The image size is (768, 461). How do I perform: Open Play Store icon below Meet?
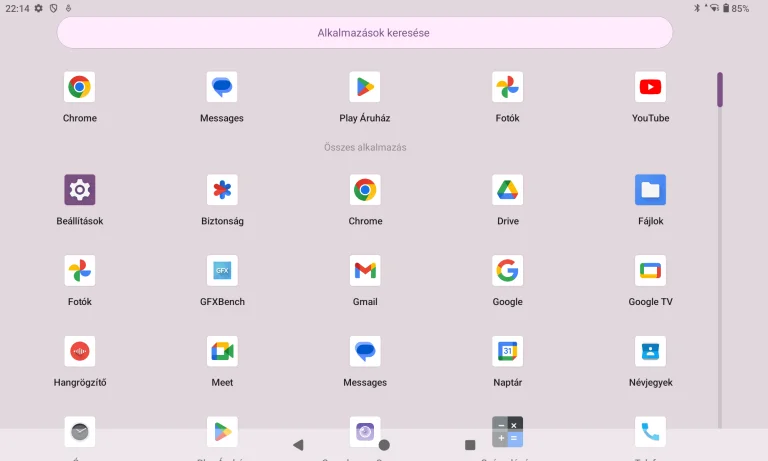tap(222, 432)
